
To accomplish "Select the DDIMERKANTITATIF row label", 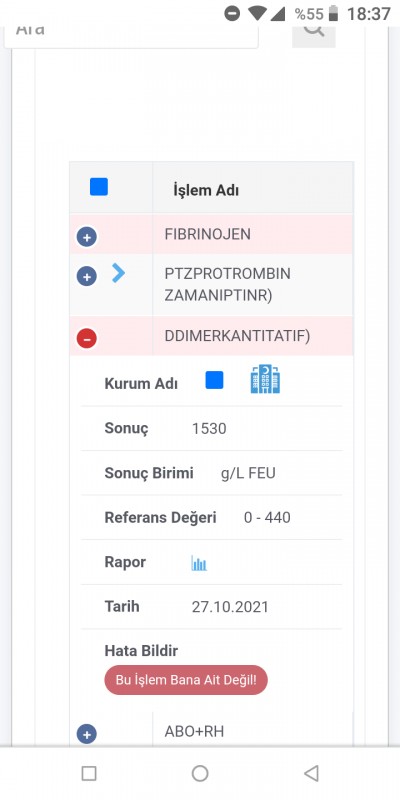I will pos(237,336).
